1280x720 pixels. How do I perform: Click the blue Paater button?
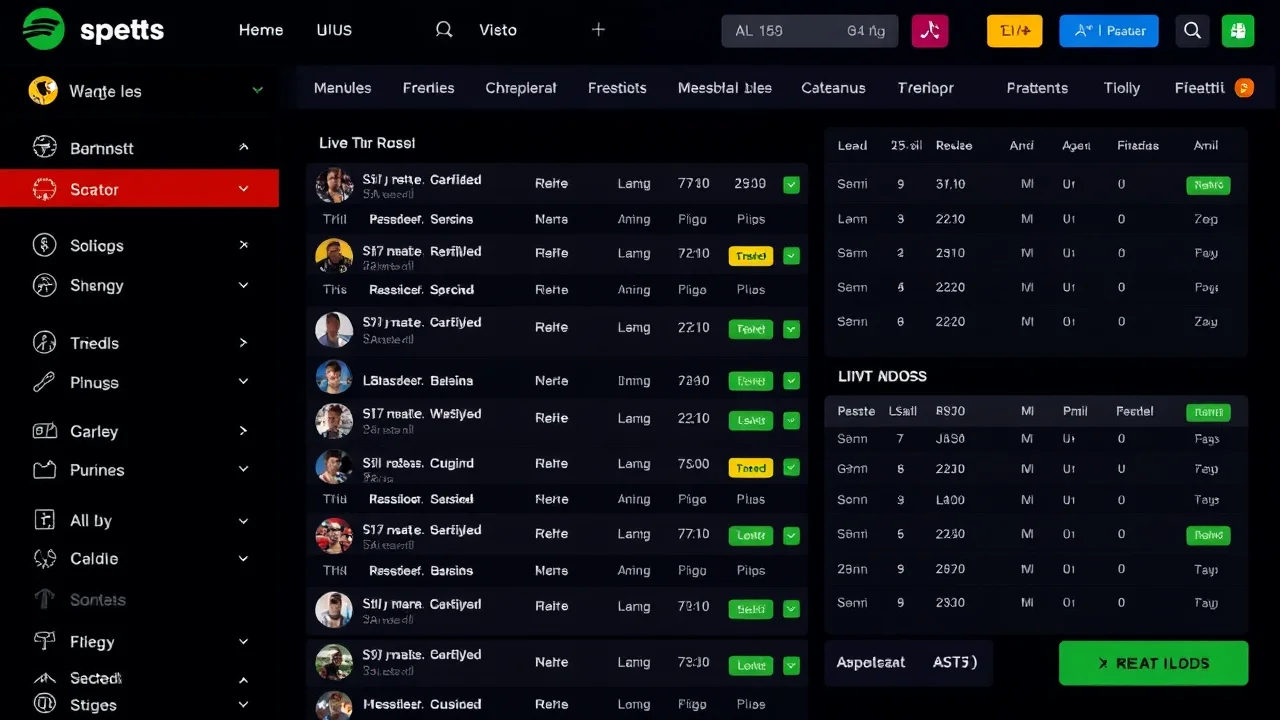[1109, 31]
